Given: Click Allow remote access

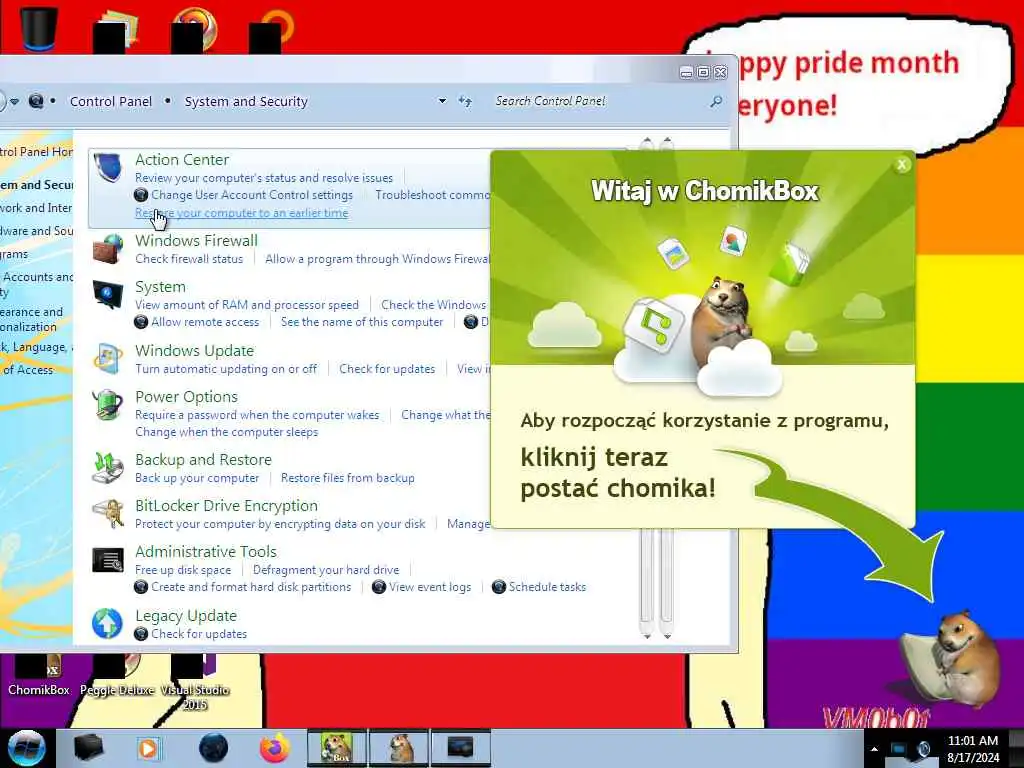Looking at the screenshot, I should (x=205, y=322).
